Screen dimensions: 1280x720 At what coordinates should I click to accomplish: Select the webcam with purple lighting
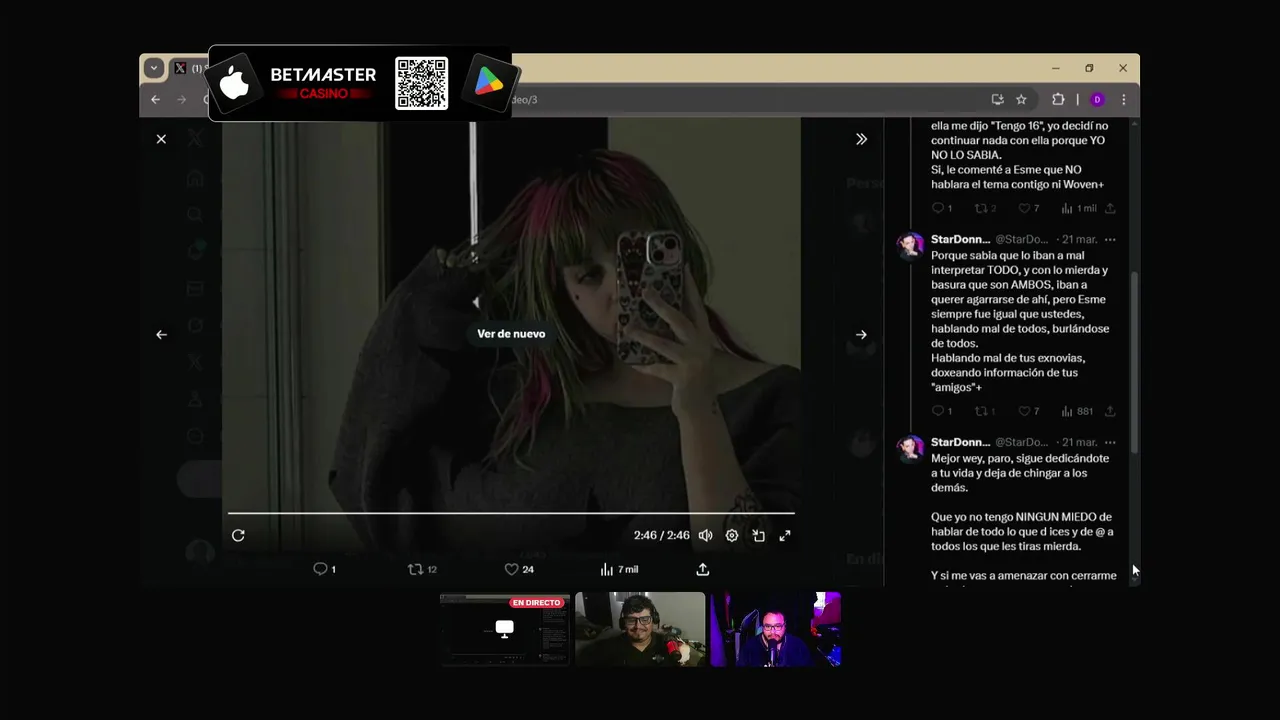[775, 629]
